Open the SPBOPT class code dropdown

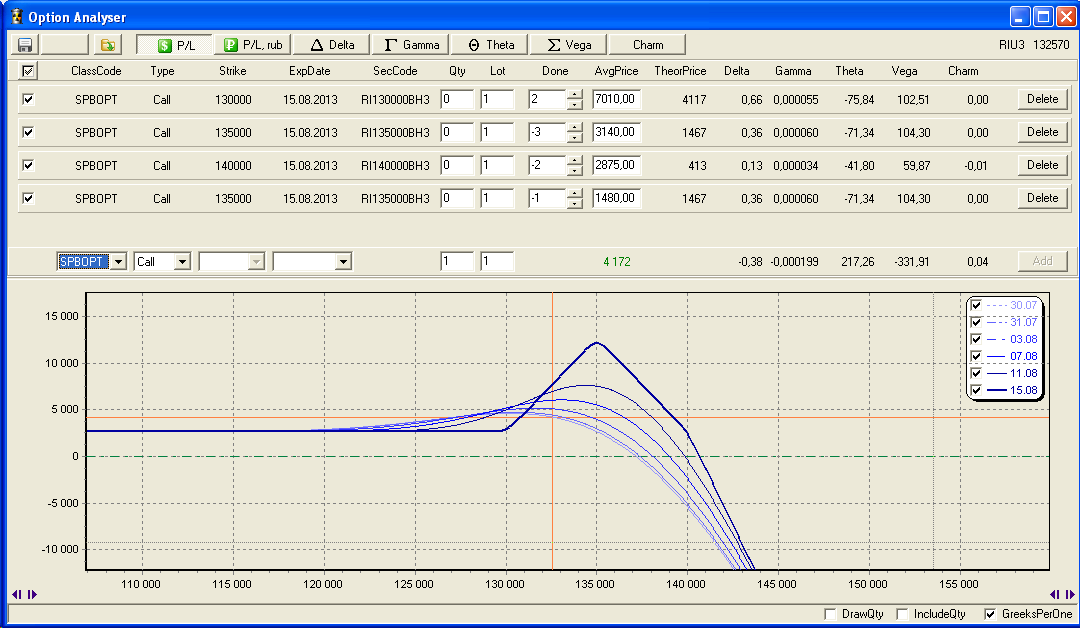pyautogui.click(x=118, y=262)
